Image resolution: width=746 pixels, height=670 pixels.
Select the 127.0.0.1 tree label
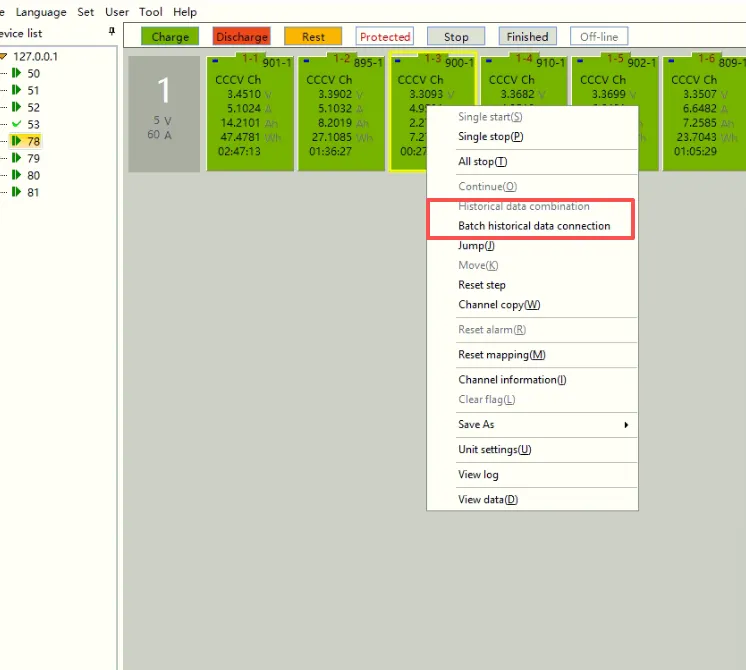tap(36, 57)
